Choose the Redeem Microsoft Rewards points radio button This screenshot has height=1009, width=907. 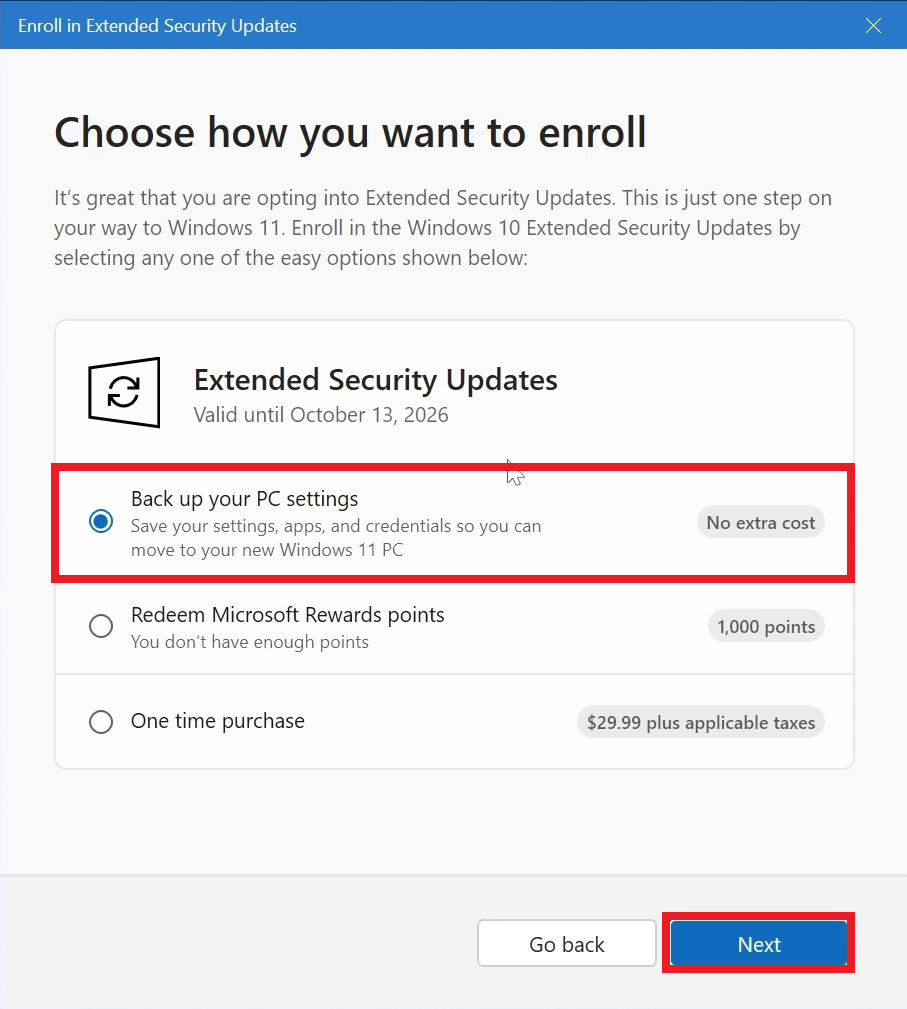coord(101,626)
